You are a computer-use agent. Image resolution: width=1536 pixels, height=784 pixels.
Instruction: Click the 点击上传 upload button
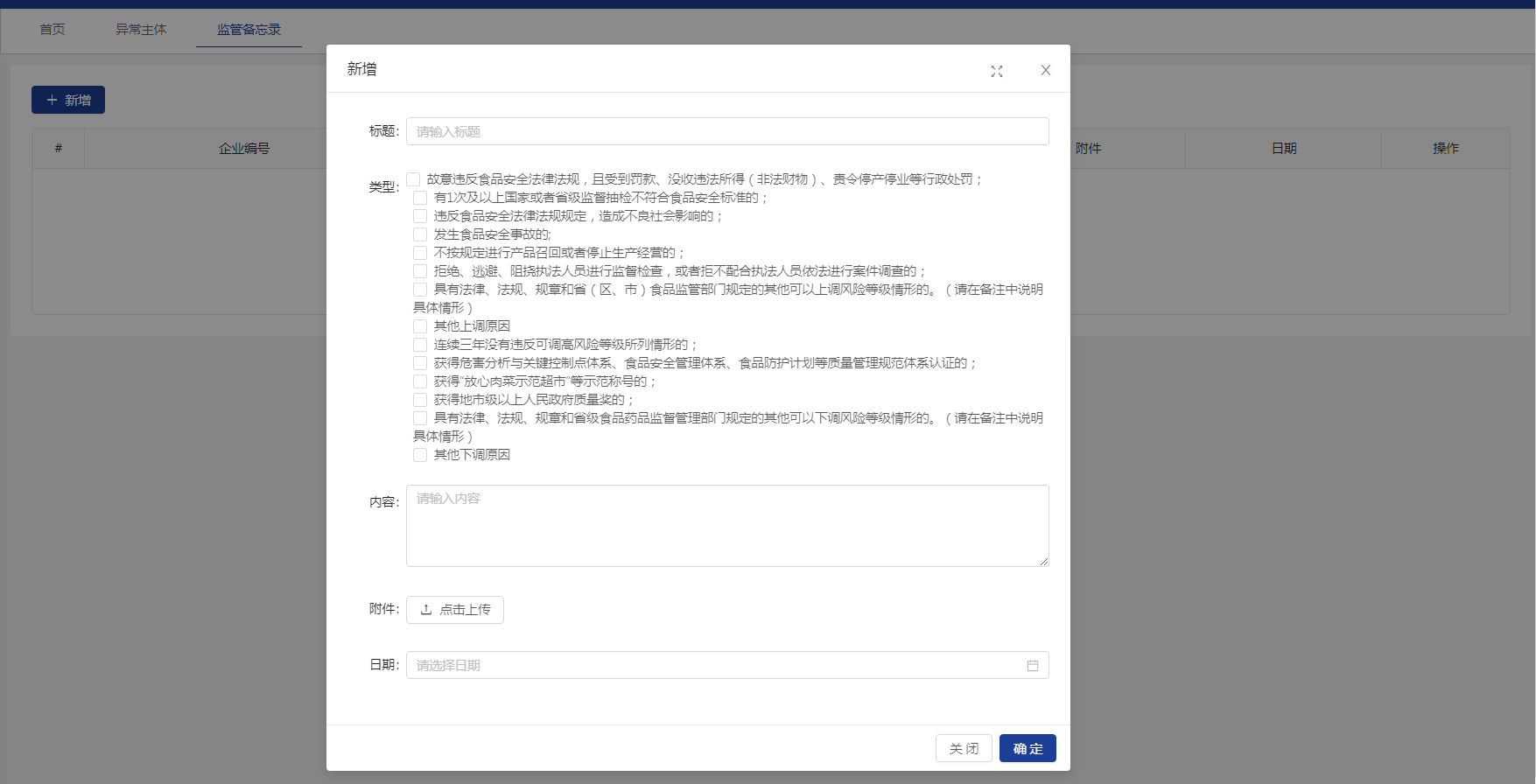(x=455, y=610)
